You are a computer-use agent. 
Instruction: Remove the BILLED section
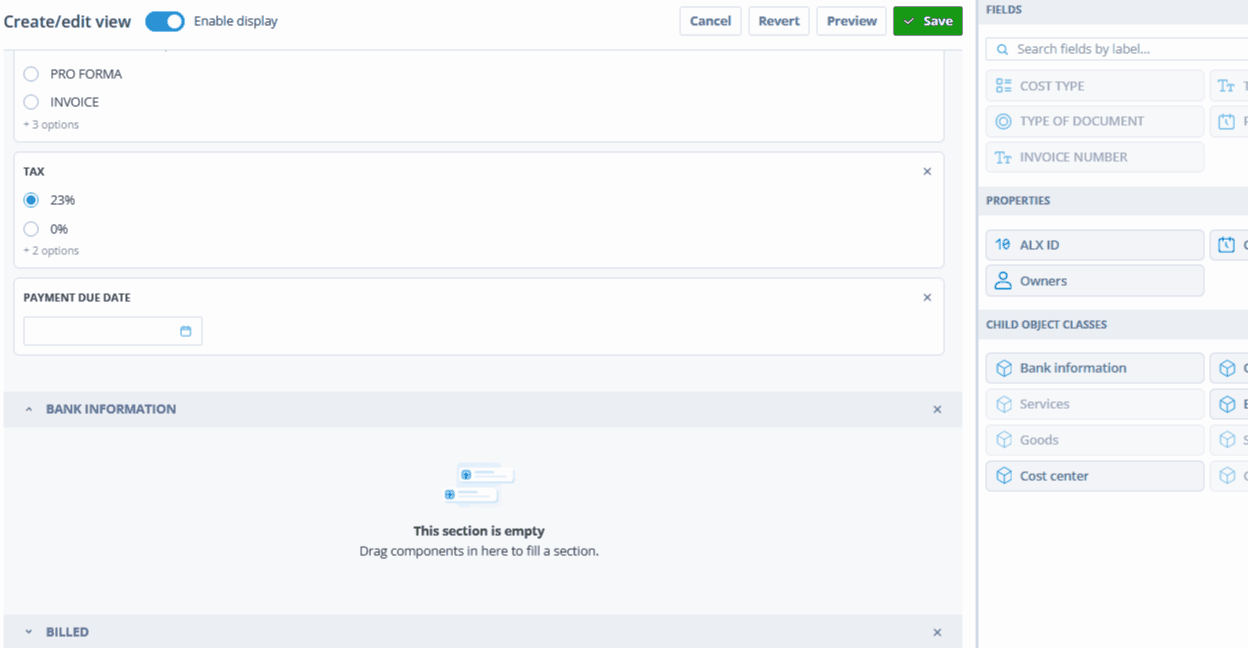click(937, 633)
